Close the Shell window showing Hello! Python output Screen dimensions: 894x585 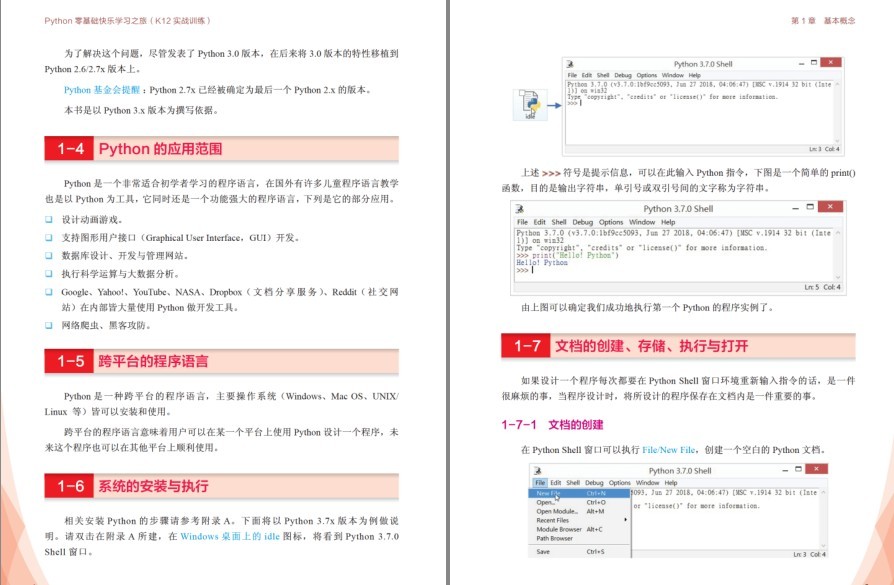(830, 206)
